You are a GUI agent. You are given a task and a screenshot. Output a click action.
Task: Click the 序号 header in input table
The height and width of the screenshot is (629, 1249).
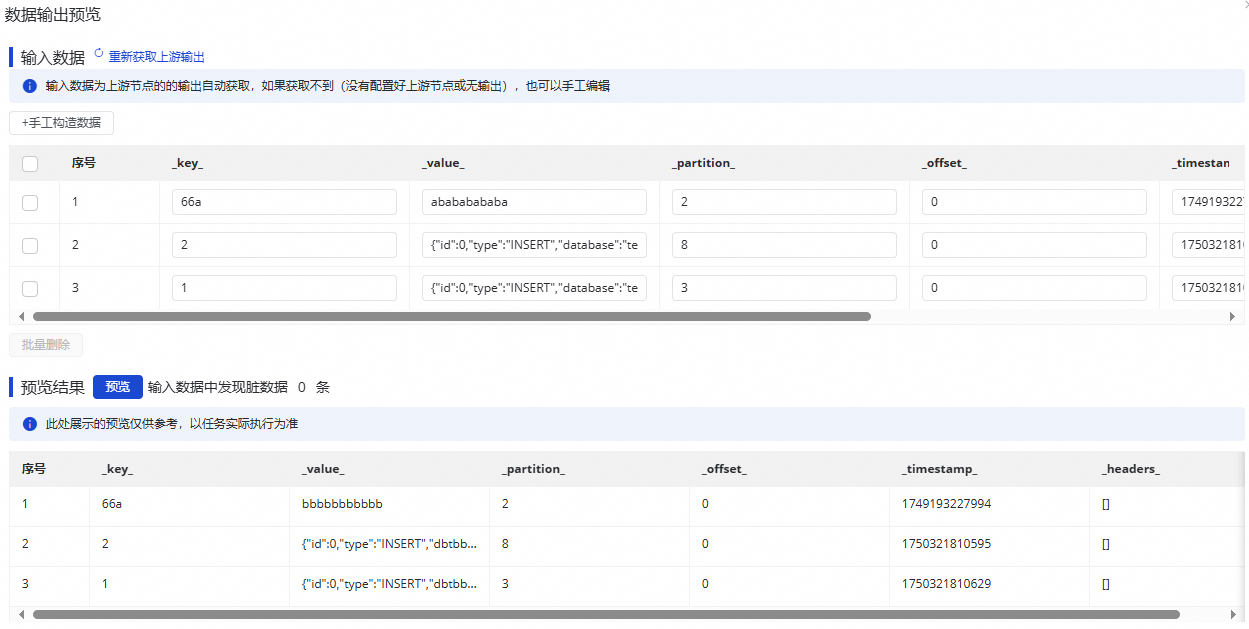coord(84,163)
